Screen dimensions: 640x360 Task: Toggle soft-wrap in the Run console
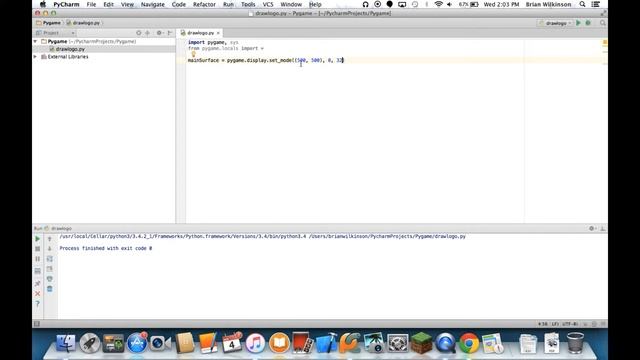click(x=50, y=259)
